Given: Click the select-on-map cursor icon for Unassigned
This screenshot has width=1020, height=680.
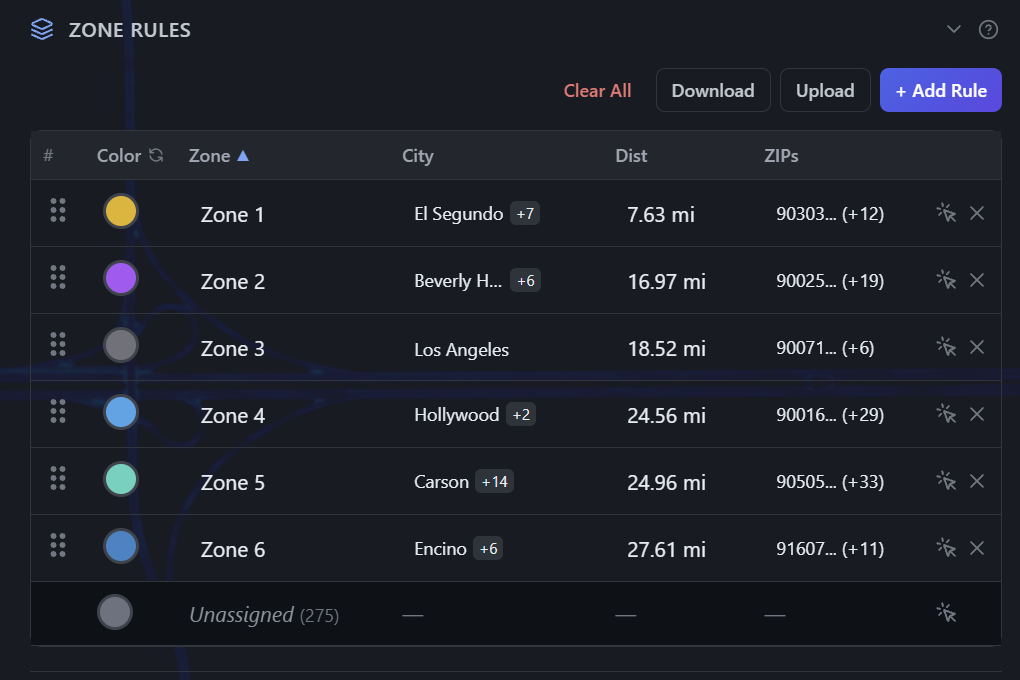Looking at the screenshot, I should coord(946,612).
